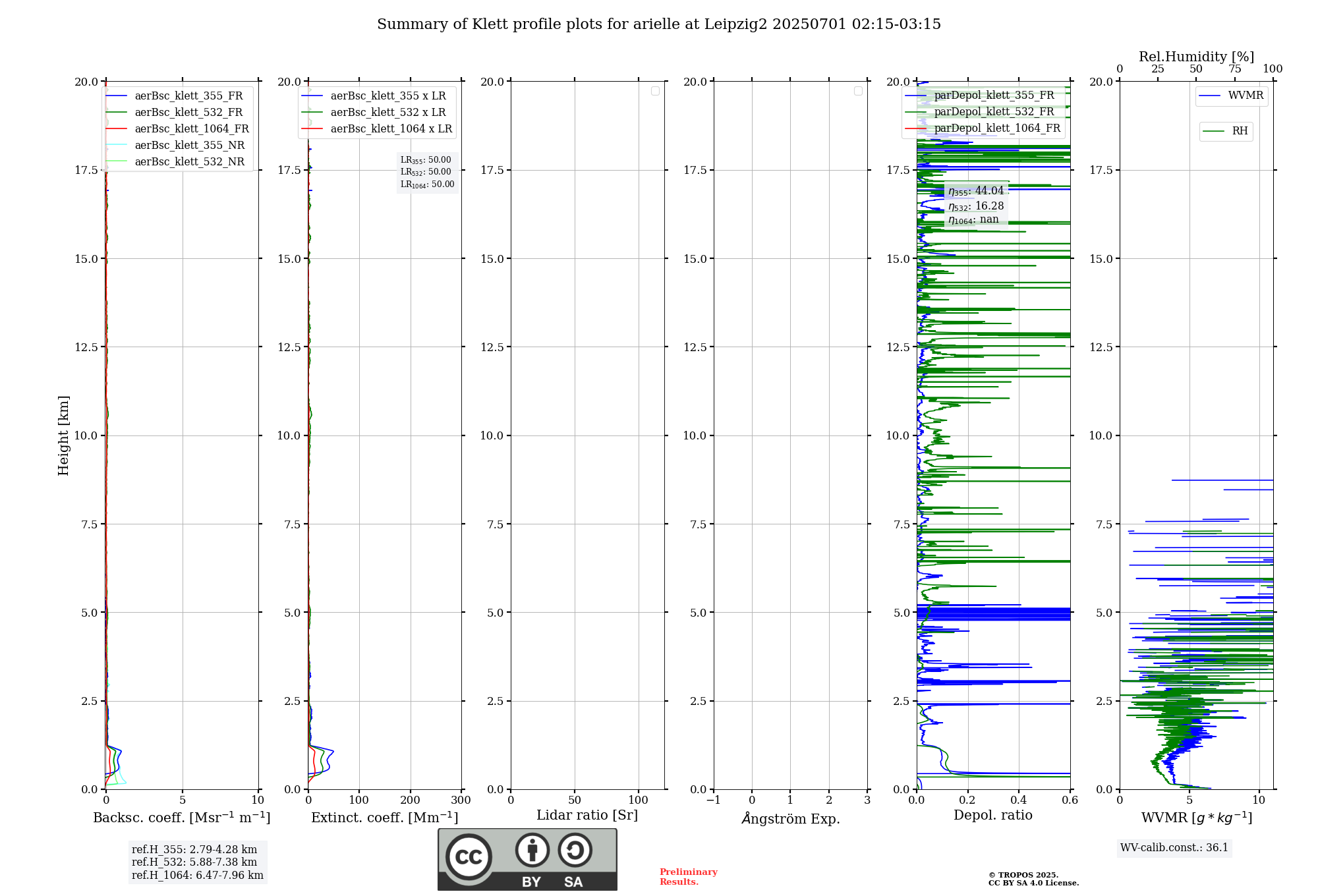Click legend entry aerBsc_klett_1064 x LR
This screenshot has height=896, width=1318.
point(377,128)
